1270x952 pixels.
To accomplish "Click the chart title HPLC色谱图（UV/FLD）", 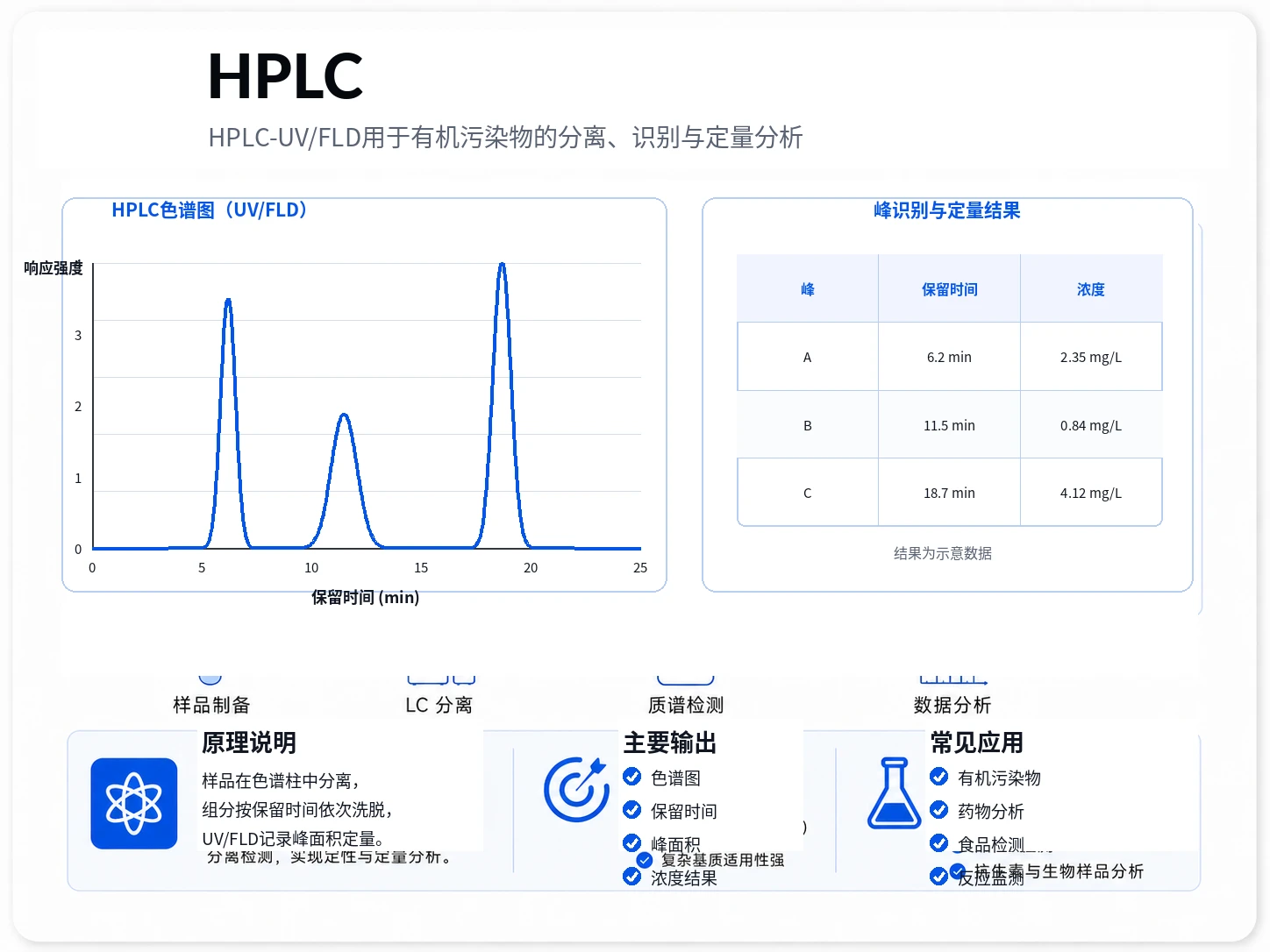I will (x=209, y=210).
